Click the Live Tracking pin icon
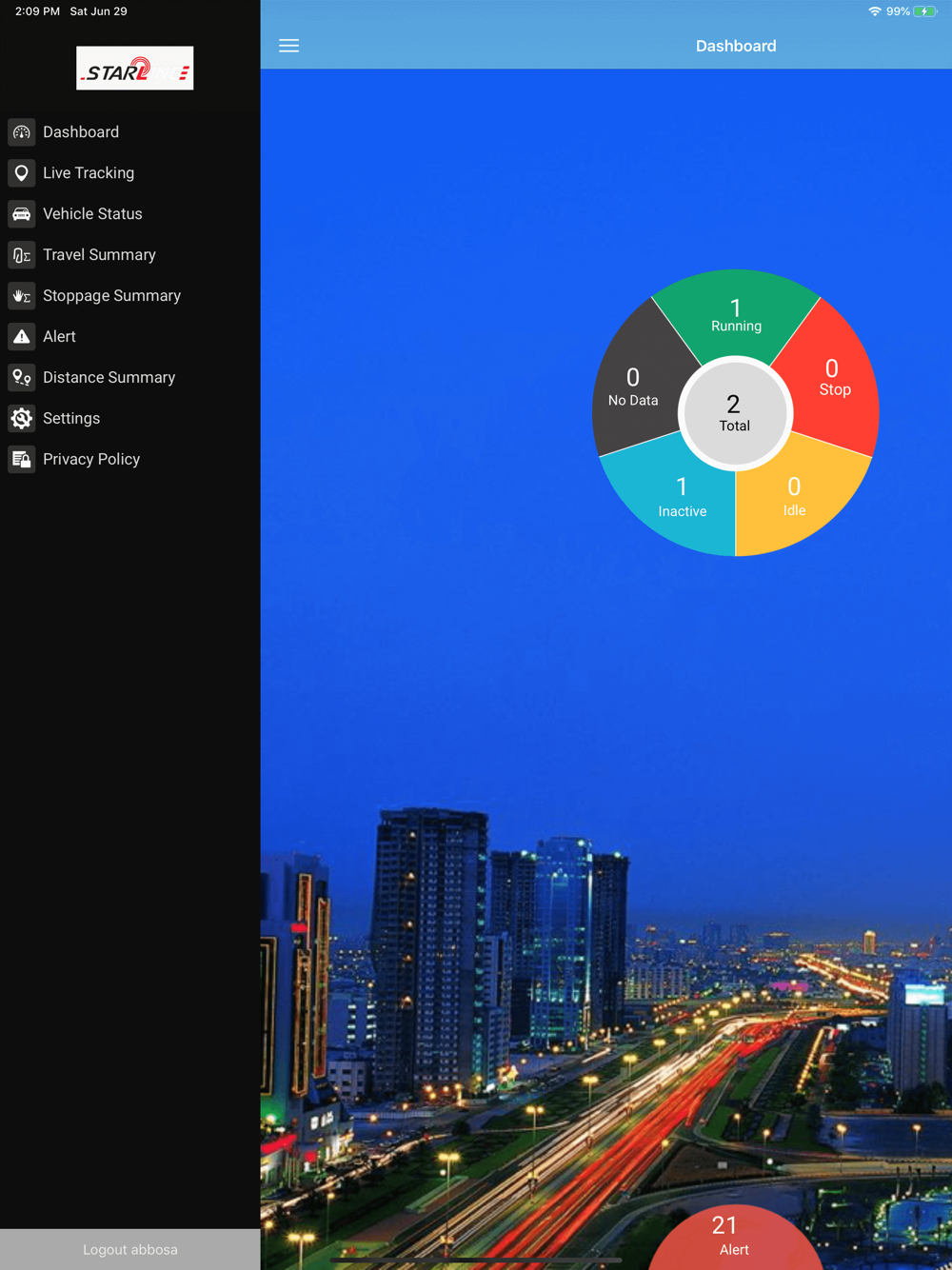The width and height of the screenshot is (952, 1270). point(22,173)
